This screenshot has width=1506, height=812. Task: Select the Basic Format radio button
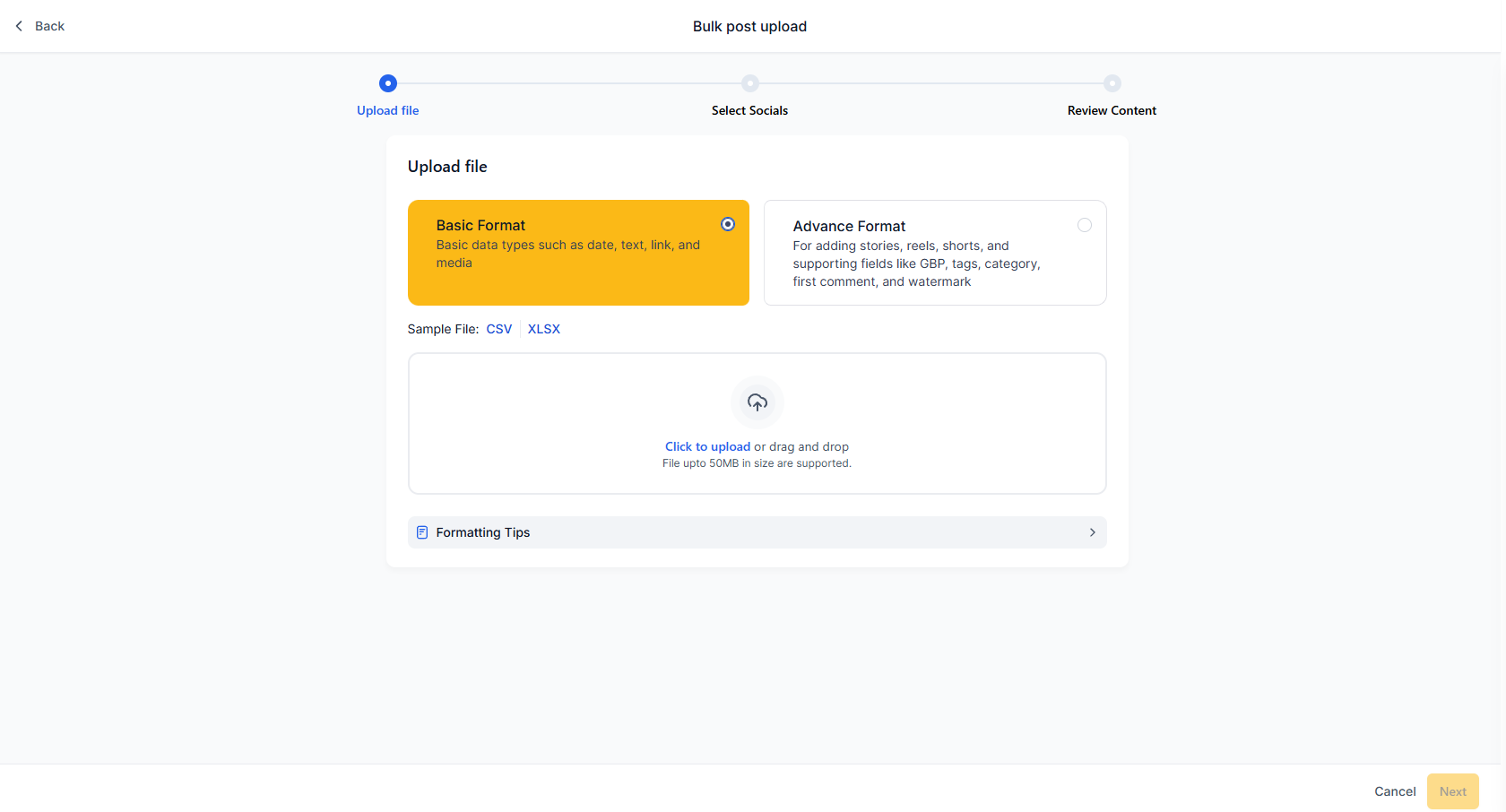tap(728, 224)
